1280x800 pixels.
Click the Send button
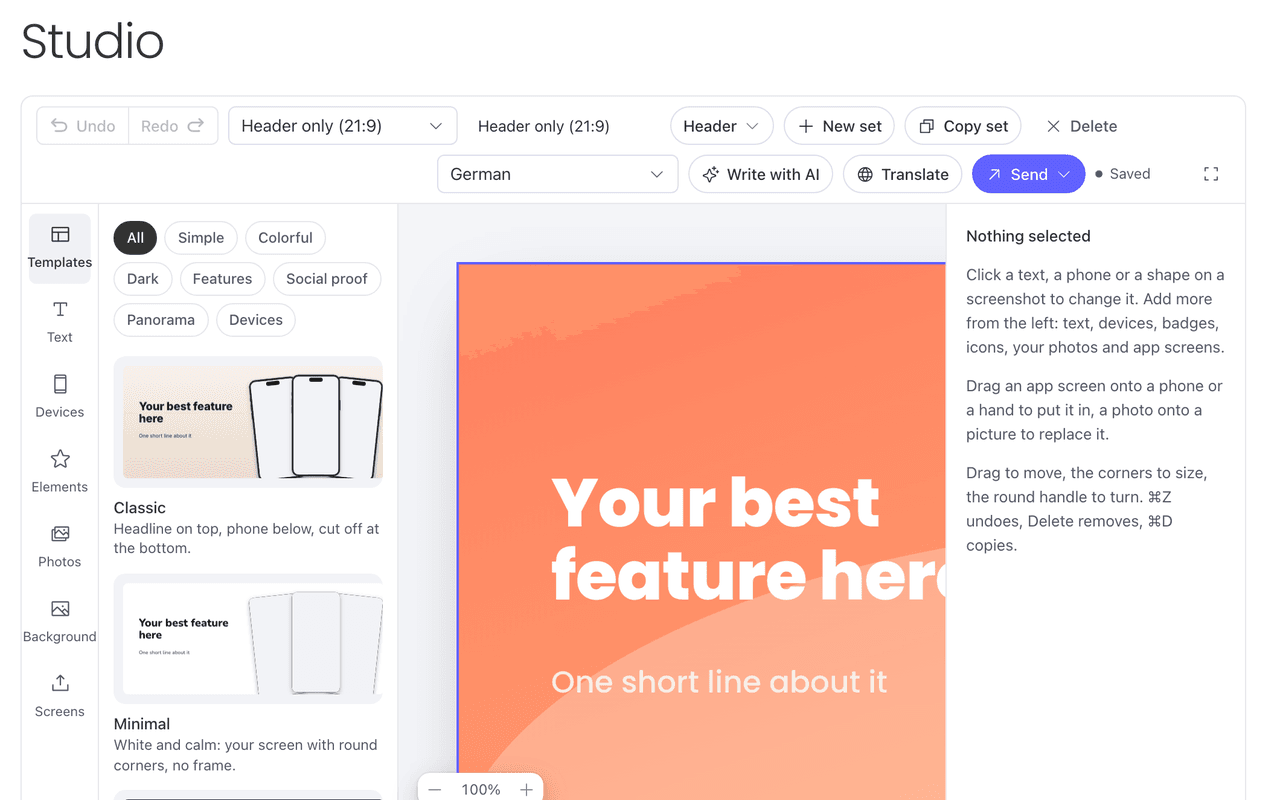click(1028, 174)
